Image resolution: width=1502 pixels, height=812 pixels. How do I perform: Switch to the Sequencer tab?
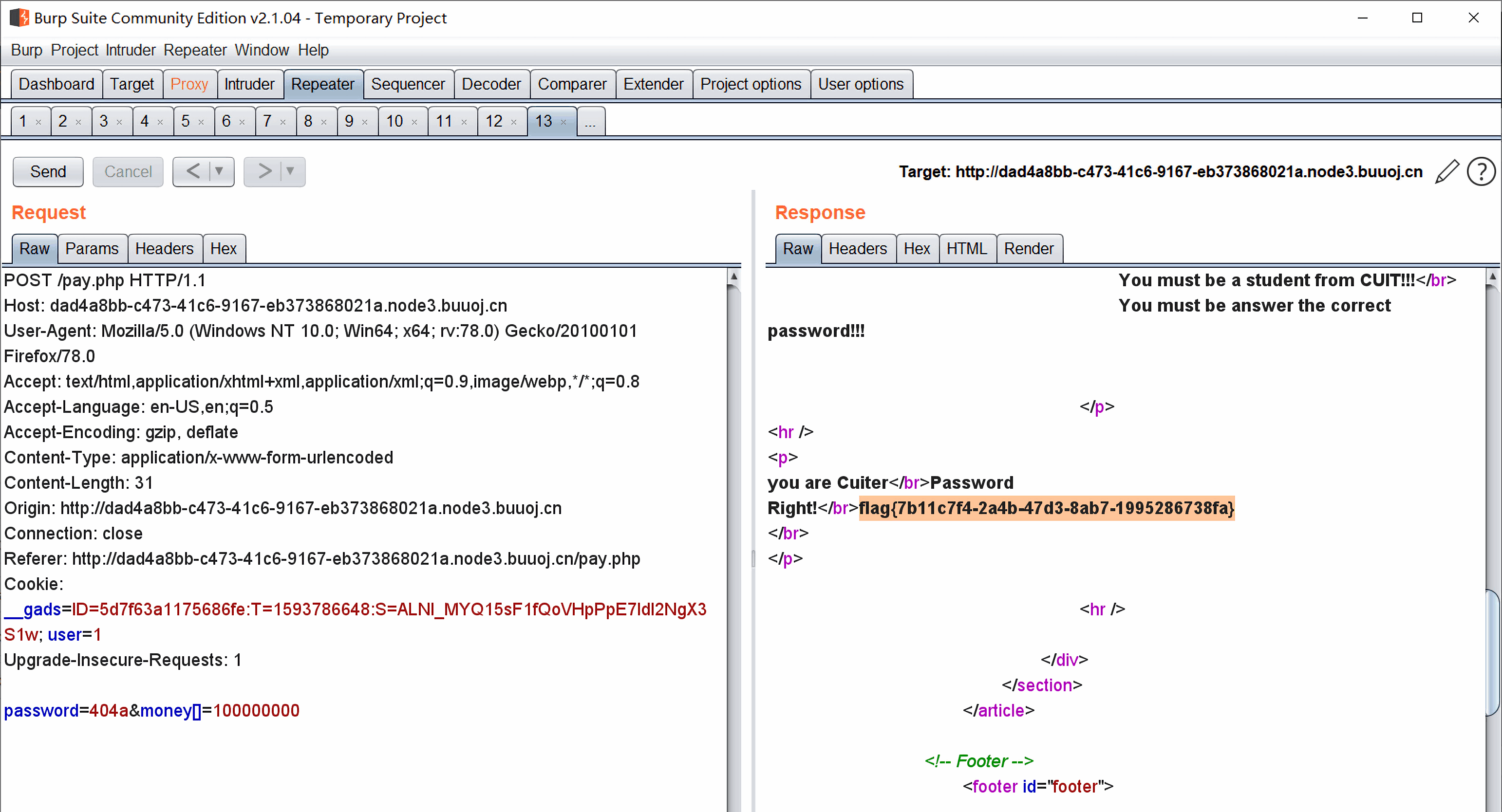(x=408, y=84)
